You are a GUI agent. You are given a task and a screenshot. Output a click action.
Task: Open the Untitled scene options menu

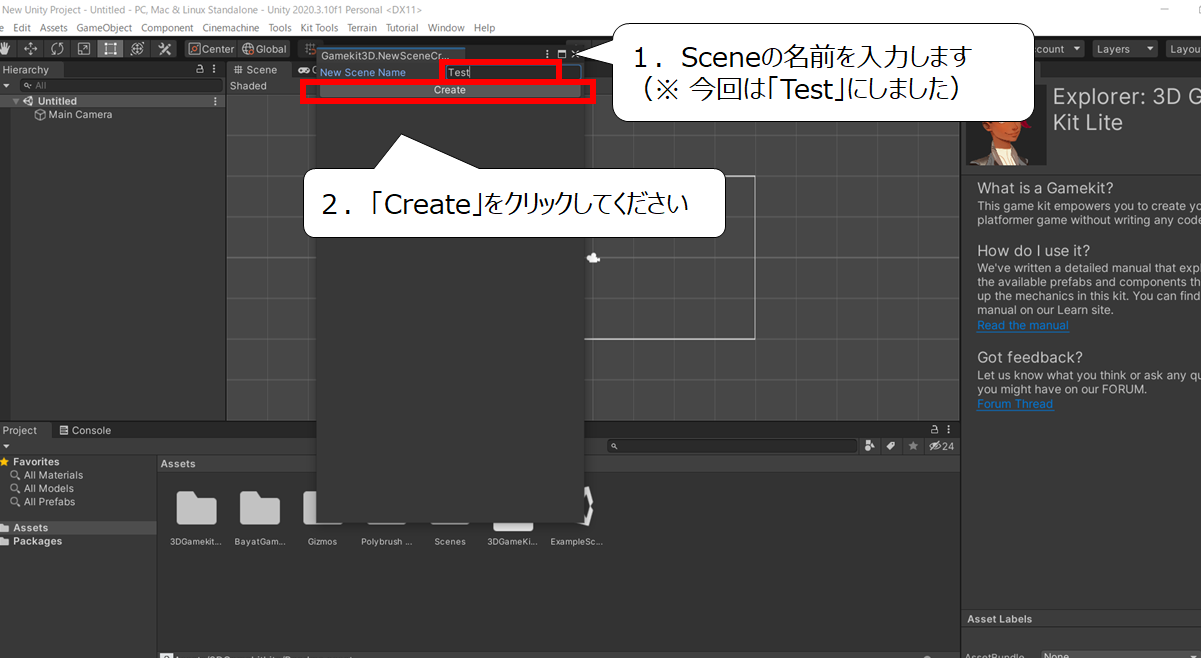pos(216,101)
